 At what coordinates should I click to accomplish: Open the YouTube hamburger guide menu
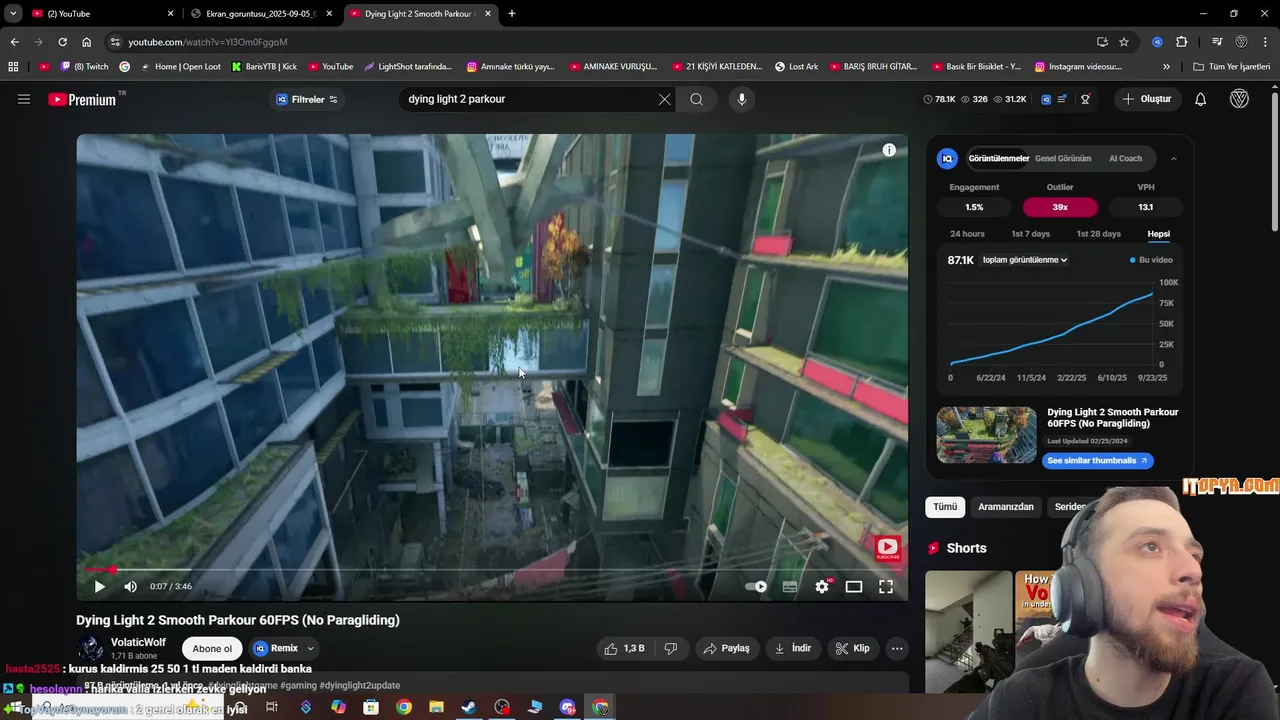coord(24,99)
